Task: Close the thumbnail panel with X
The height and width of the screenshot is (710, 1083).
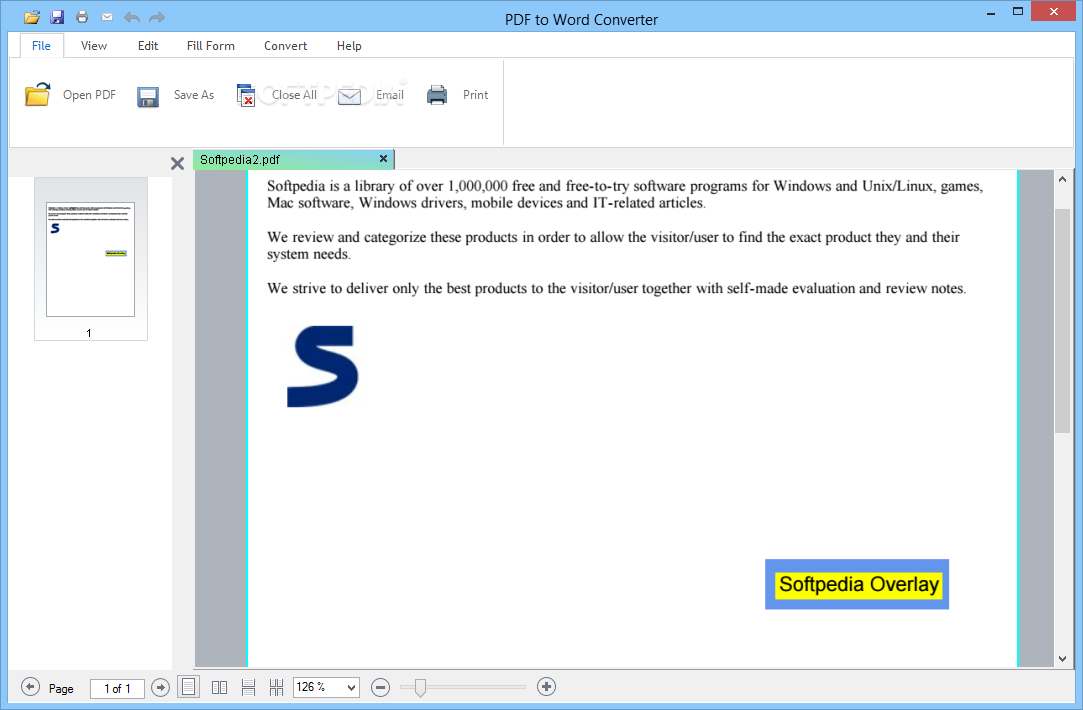Action: point(178,164)
